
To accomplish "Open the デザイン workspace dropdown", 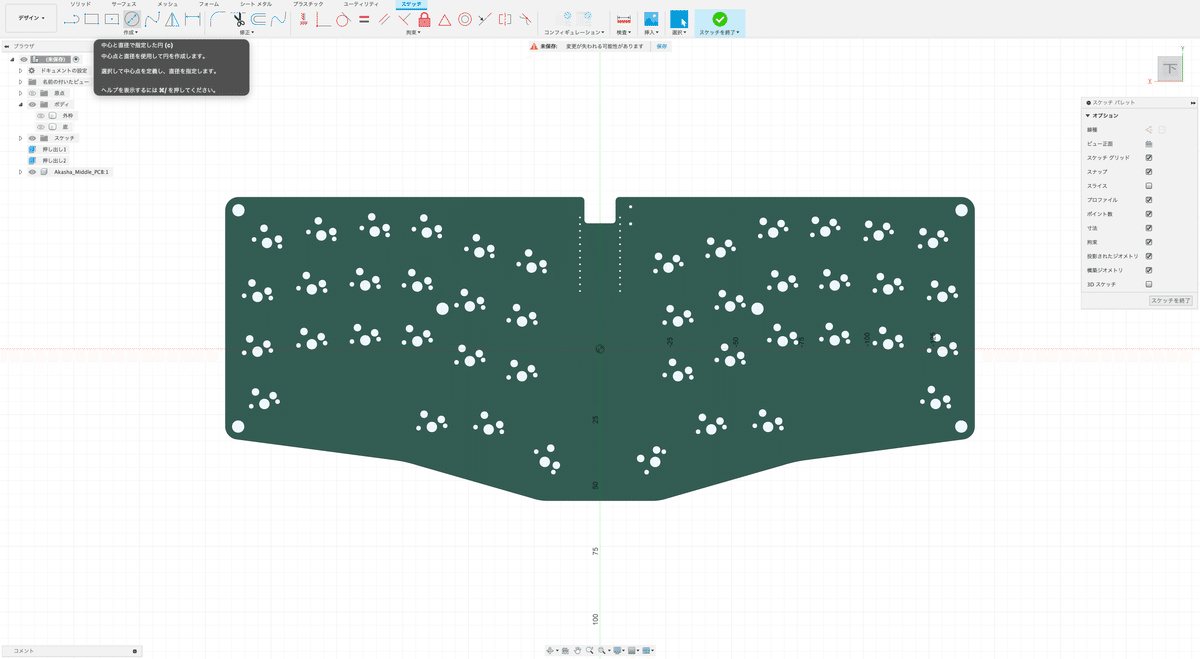I will click(x=31, y=18).
